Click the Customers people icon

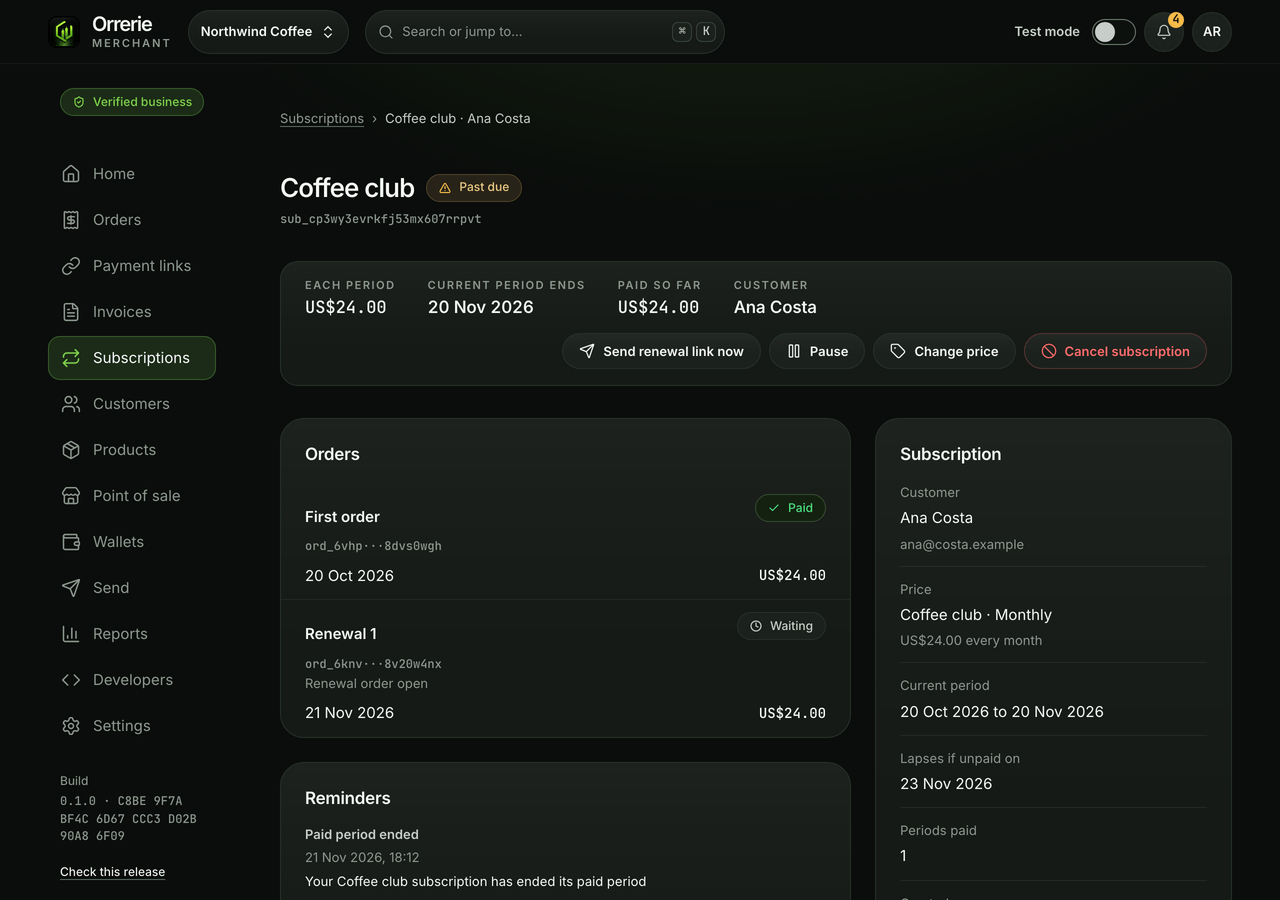pyautogui.click(x=71, y=404)
